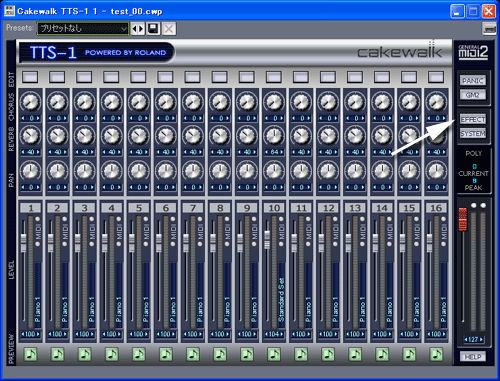Preview the sound for part 12
This screenshot has width=500, height=381.
pyautogui.click(x=328, y=354)
